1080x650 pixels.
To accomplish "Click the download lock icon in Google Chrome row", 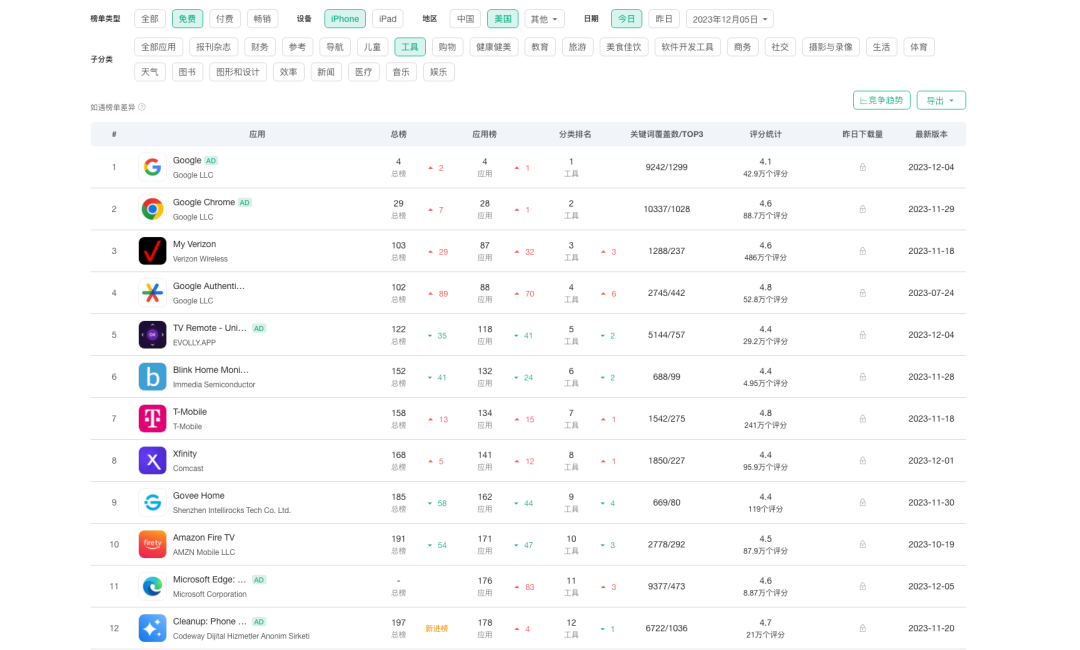I will pos(862,209).
